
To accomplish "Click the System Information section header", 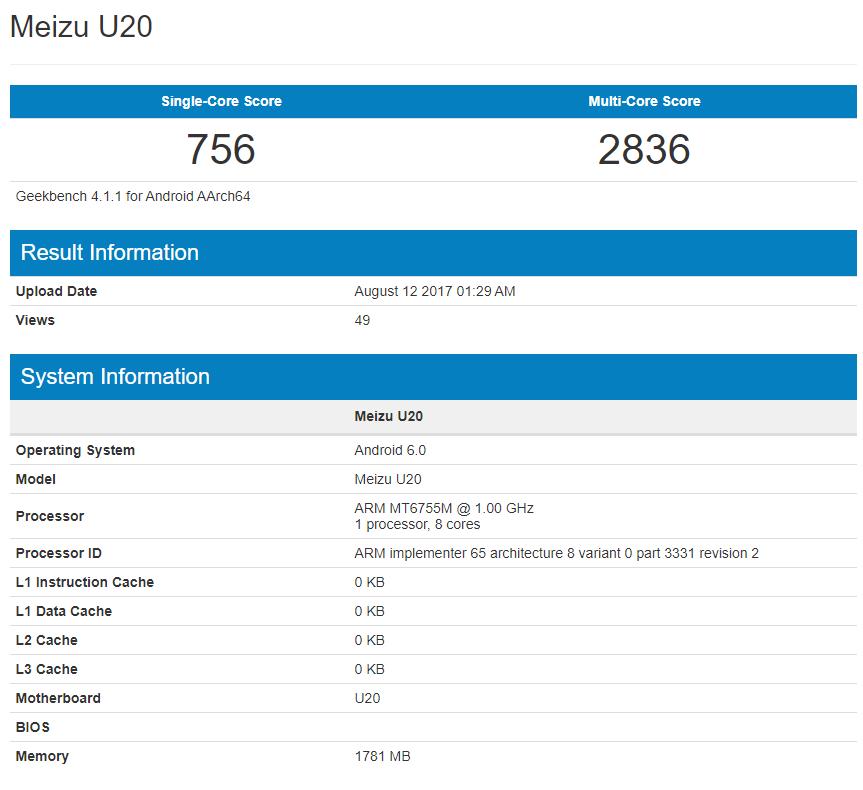I will [x=115, y=377].
